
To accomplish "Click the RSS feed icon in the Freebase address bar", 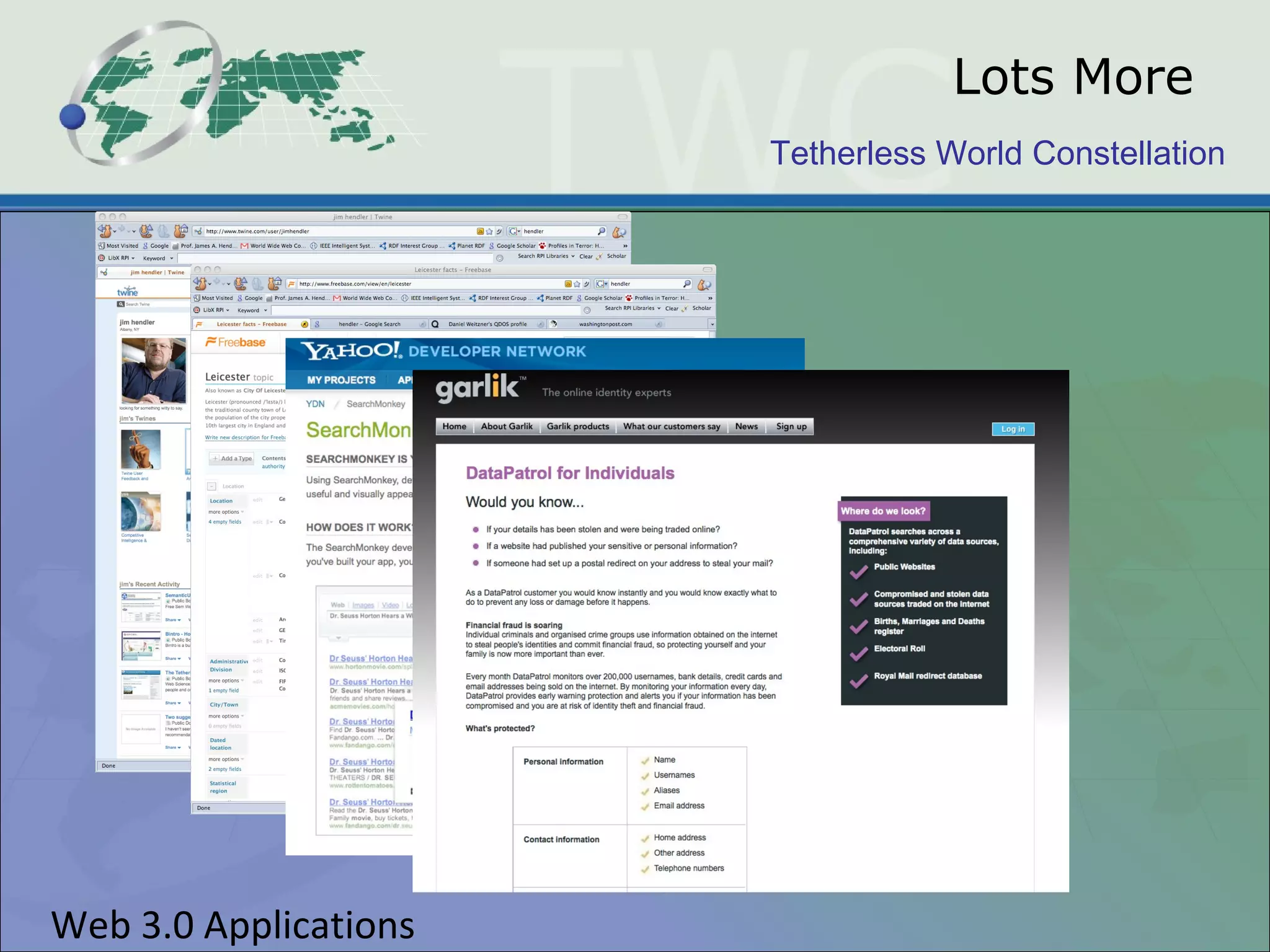I will [568, 284].
